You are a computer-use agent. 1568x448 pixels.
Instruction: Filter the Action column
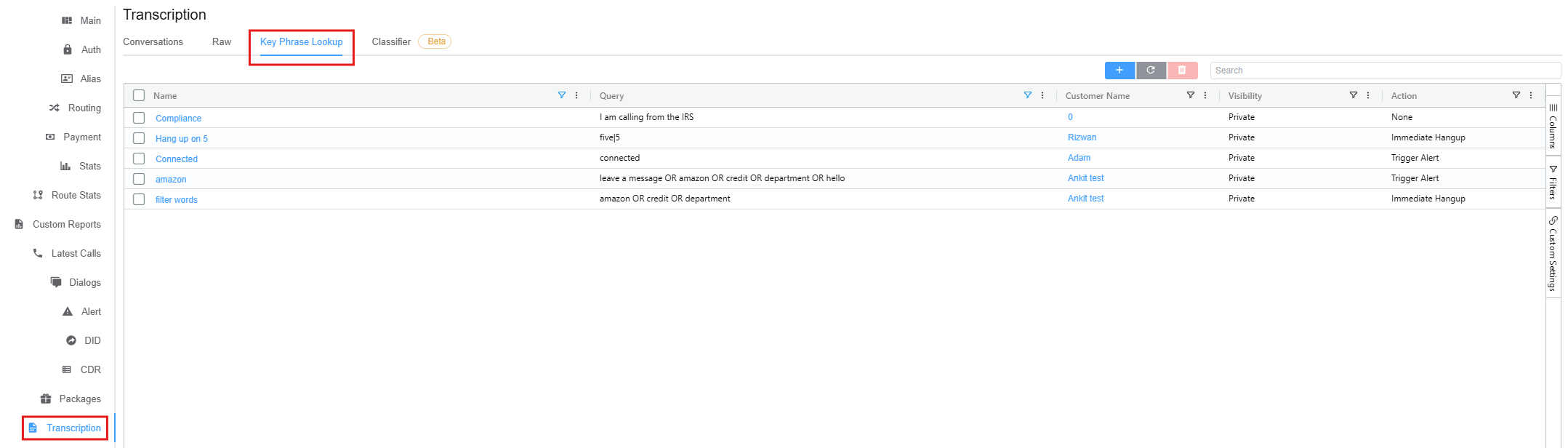click(x=1516, y=95)
